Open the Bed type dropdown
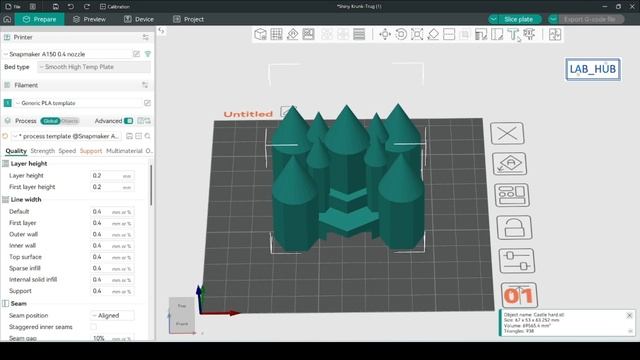 point(94,67)
